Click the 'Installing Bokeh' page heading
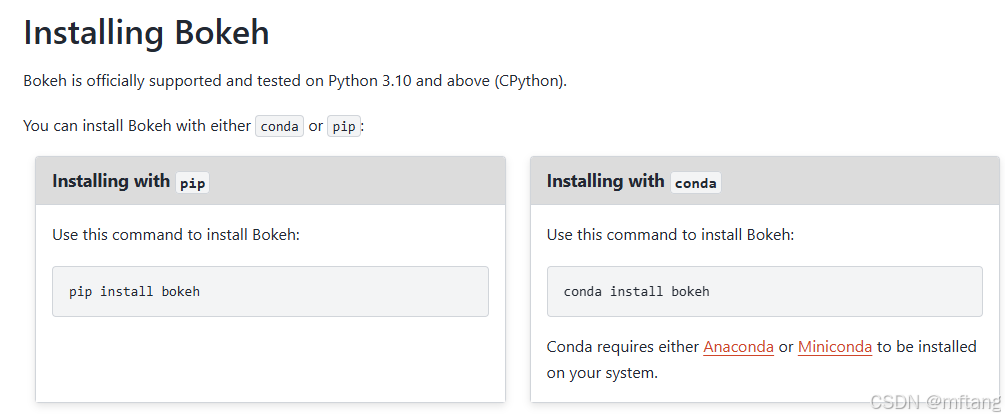1005x420 pixels. tap(146, 33)
